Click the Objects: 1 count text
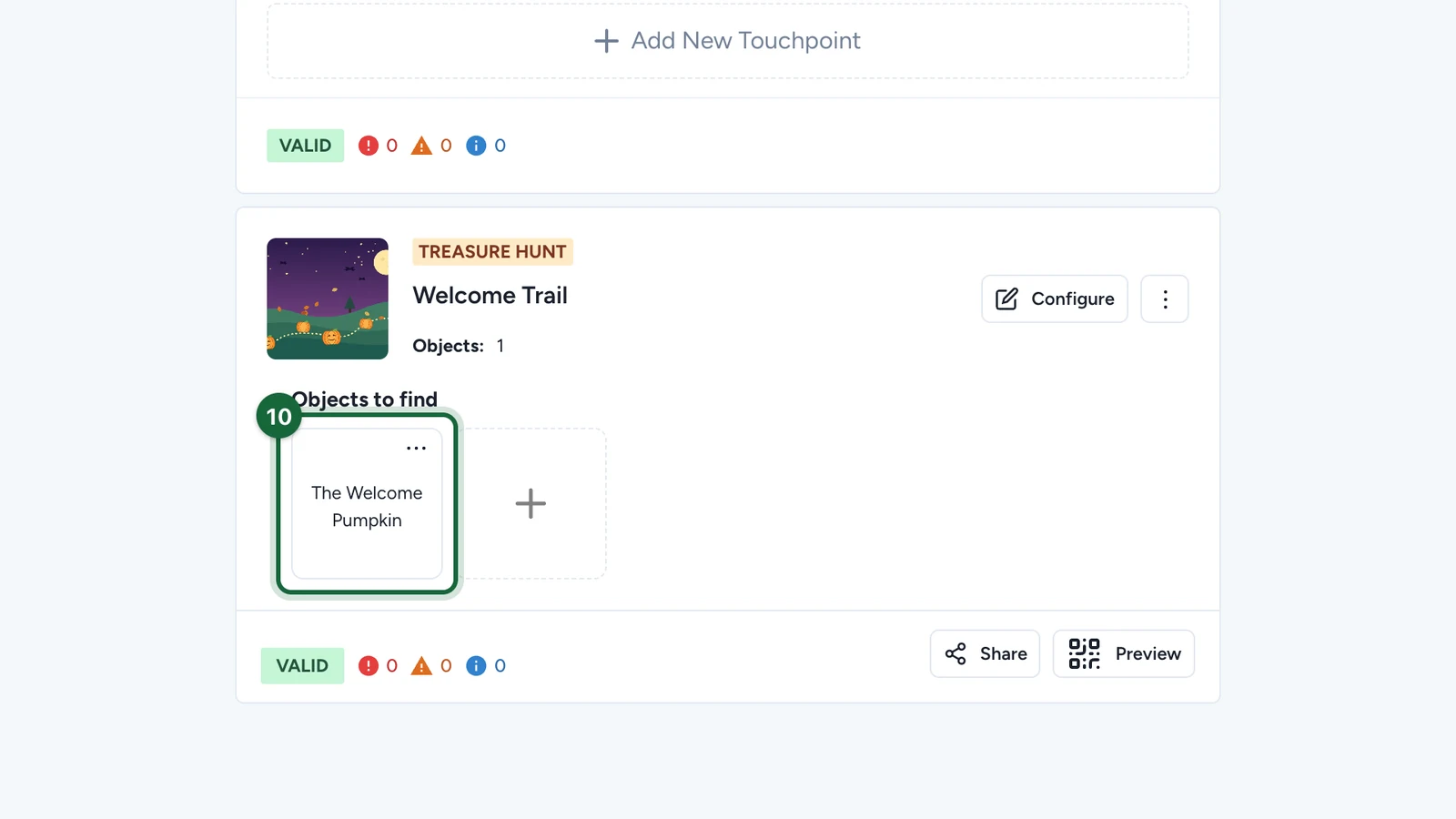This screenshot has width=1456, height=819. (x=458, y=346)
